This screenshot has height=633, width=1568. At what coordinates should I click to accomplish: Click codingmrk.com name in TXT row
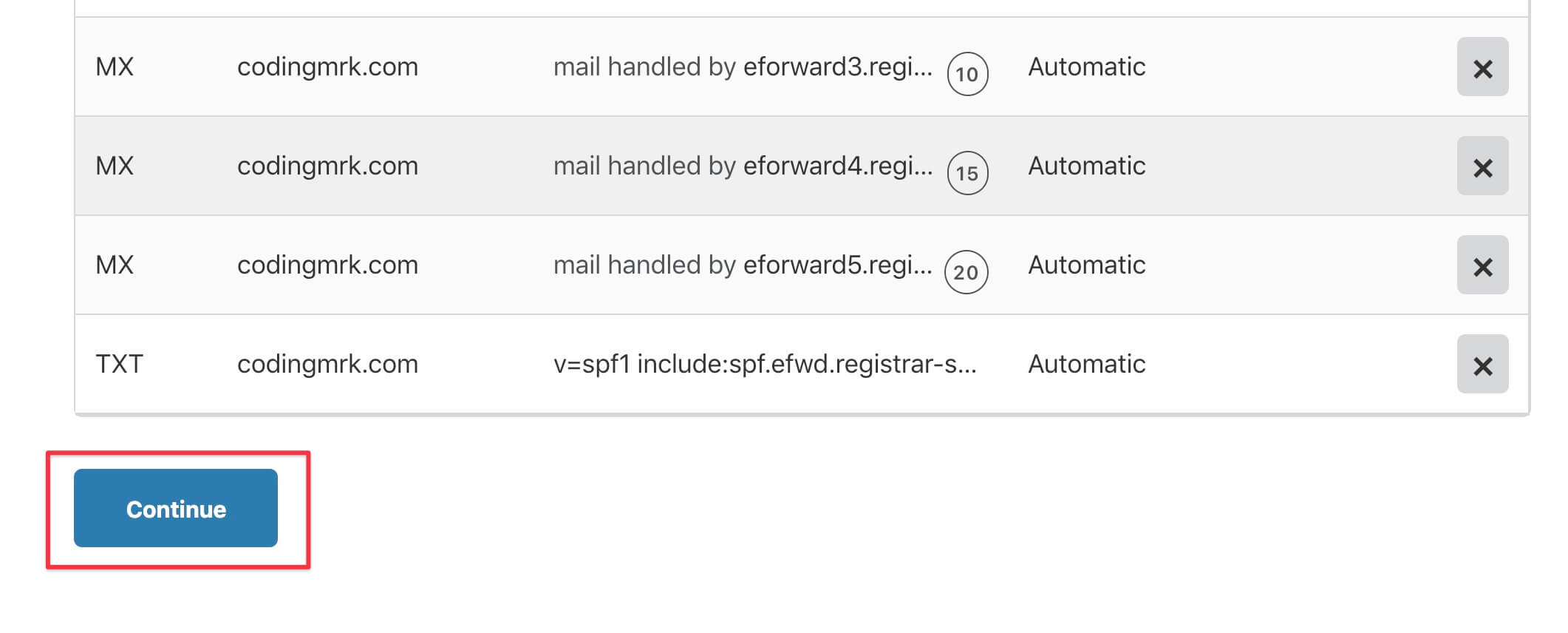coord(327,365)
